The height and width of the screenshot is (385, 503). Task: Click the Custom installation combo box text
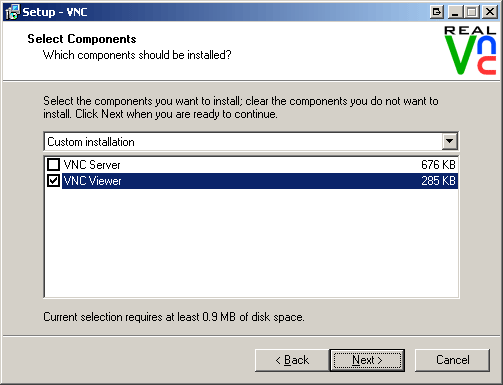tap(91, 142)
